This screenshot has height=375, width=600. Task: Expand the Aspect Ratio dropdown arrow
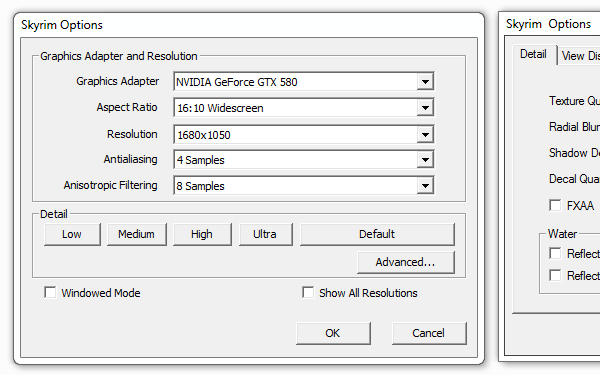click(x=425, y=108)
